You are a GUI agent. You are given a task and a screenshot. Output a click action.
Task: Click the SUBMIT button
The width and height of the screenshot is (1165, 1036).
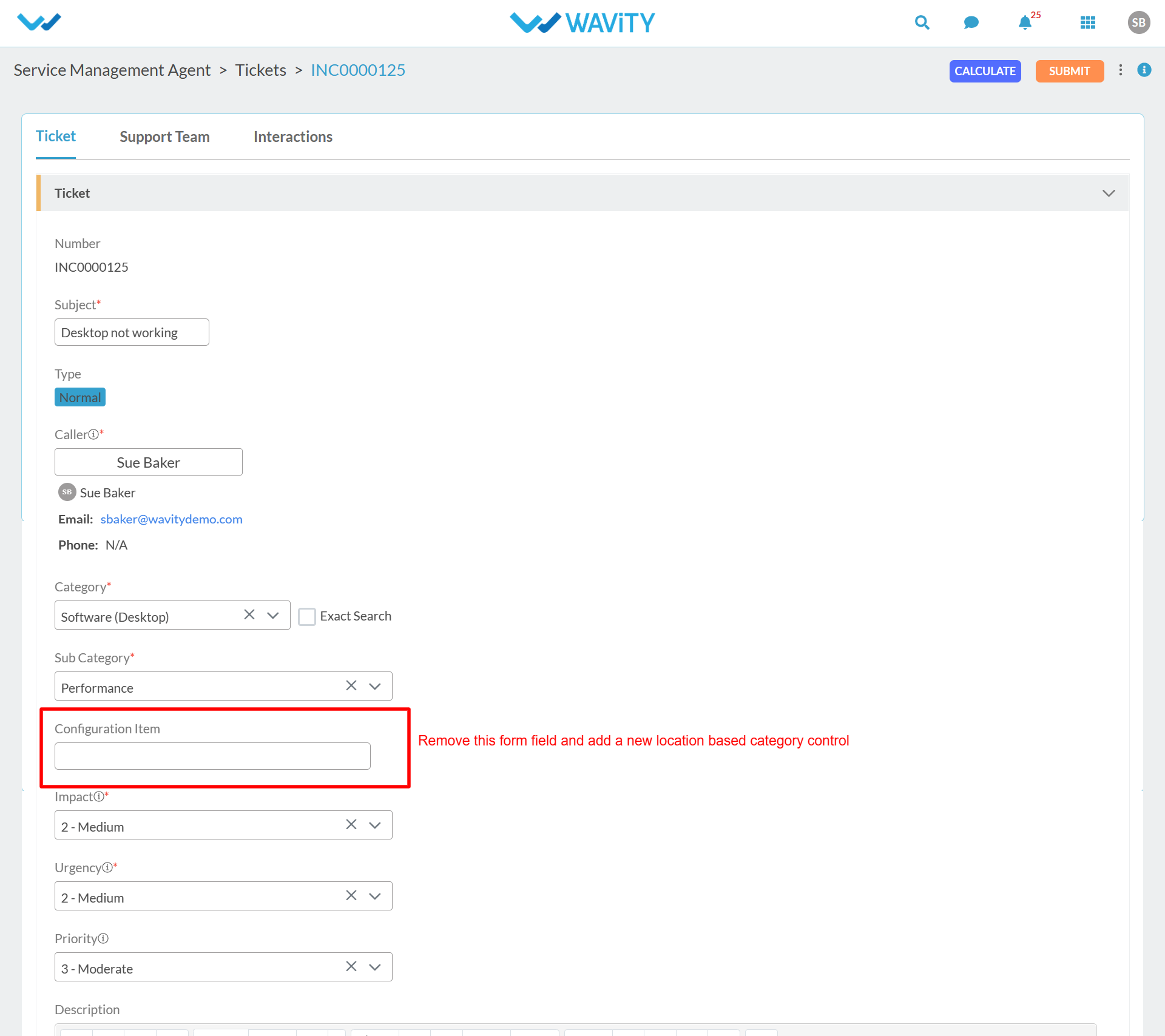tap(1070, 71)
